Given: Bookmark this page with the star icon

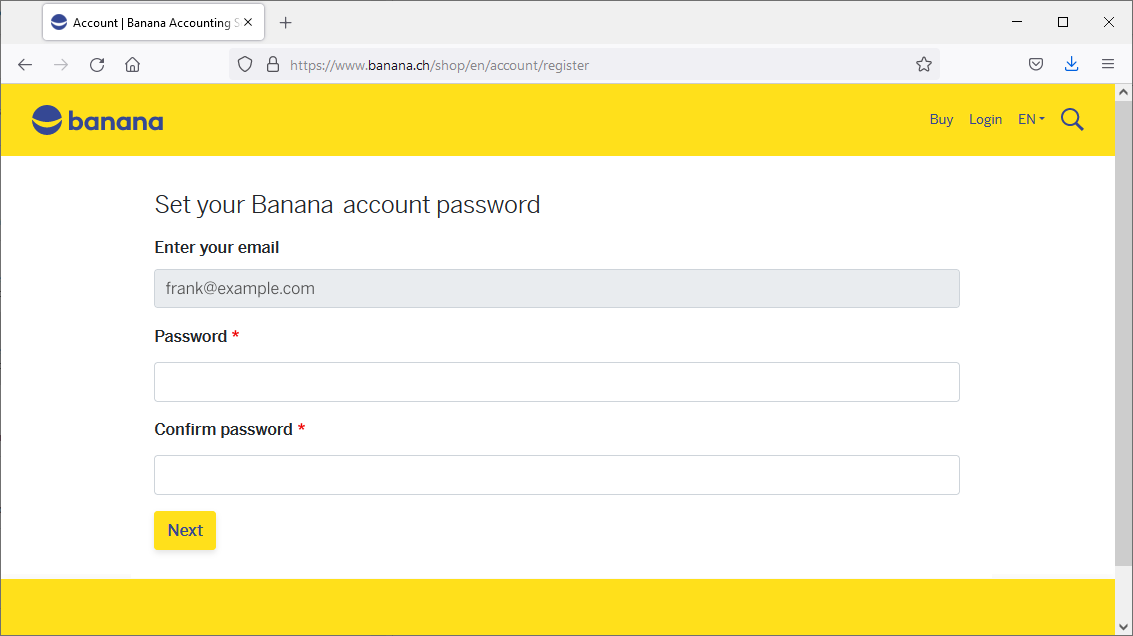Looking at the screenshot, I should click(x=923, y=65).
